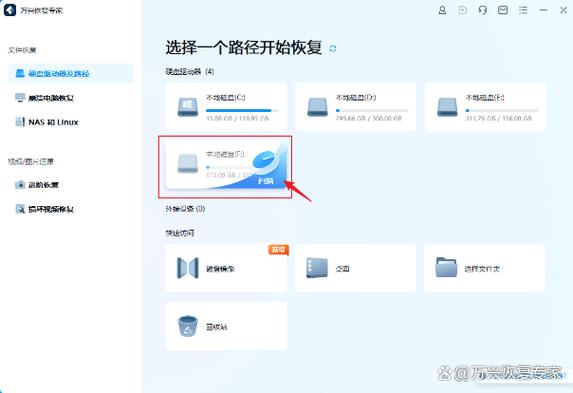Click the hard drive icon in sidebar
Image resolution: width=573 pixels, height=393 pixels.
tap(20, 73)
